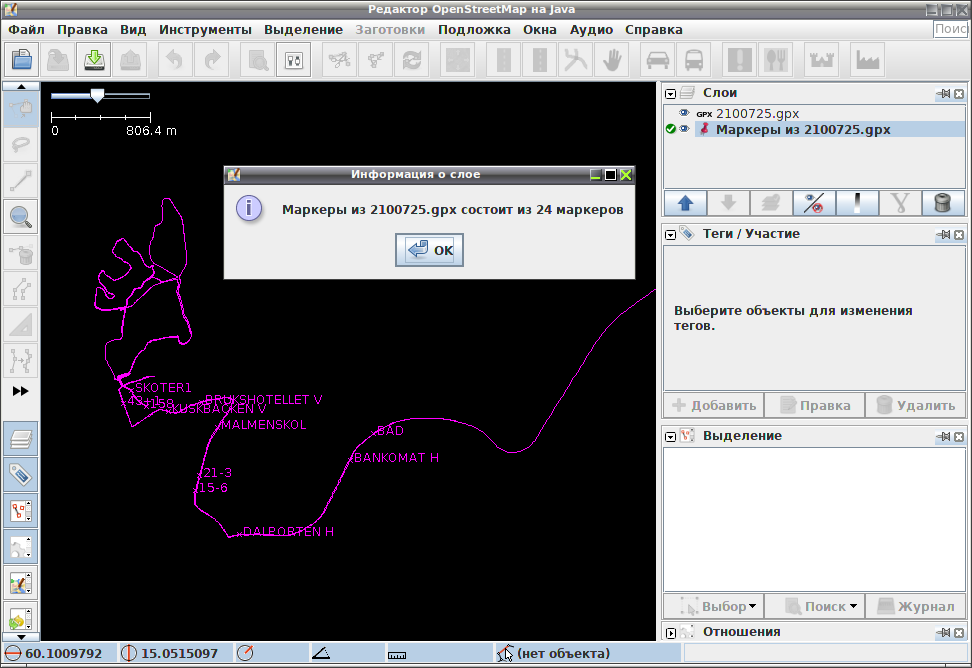This screenshot has height=668, width=972.
Task: Toggle active checkmark on Маркеры layer
Action: click(671, 129)
